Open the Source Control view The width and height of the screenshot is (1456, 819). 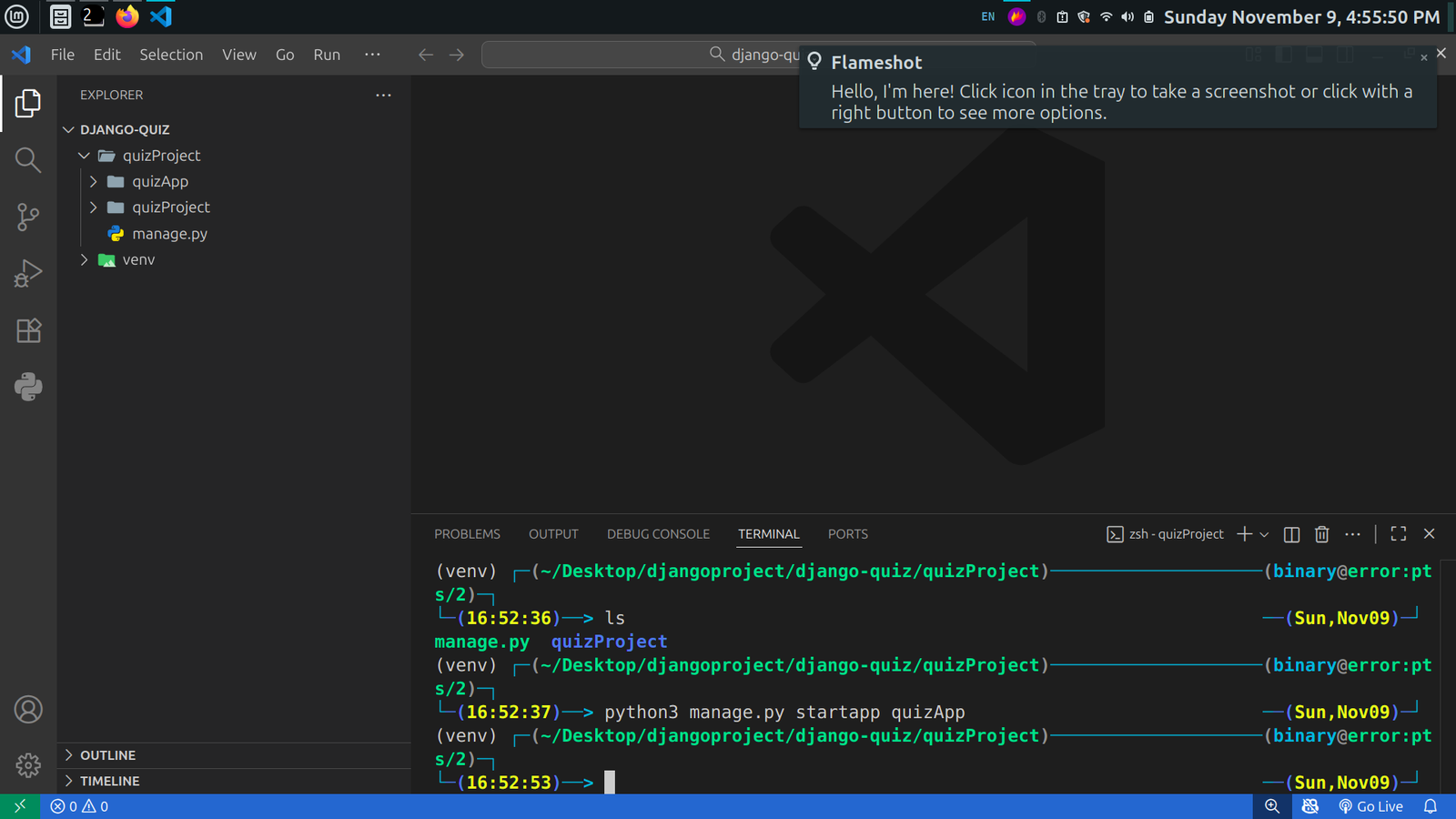pyautogui.click(x=28, y=217)
